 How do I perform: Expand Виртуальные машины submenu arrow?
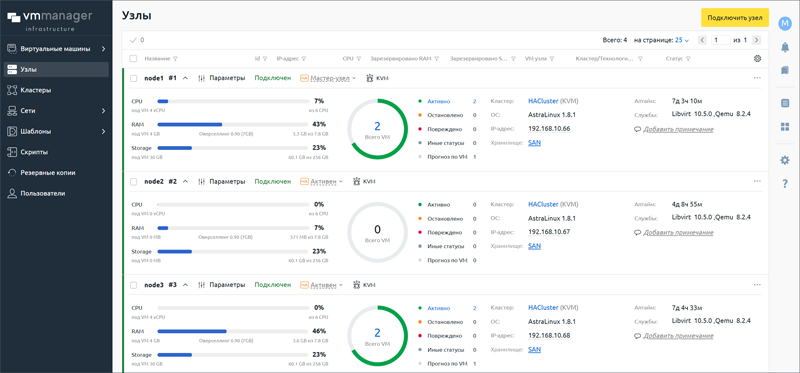click(x=103, y=49)
